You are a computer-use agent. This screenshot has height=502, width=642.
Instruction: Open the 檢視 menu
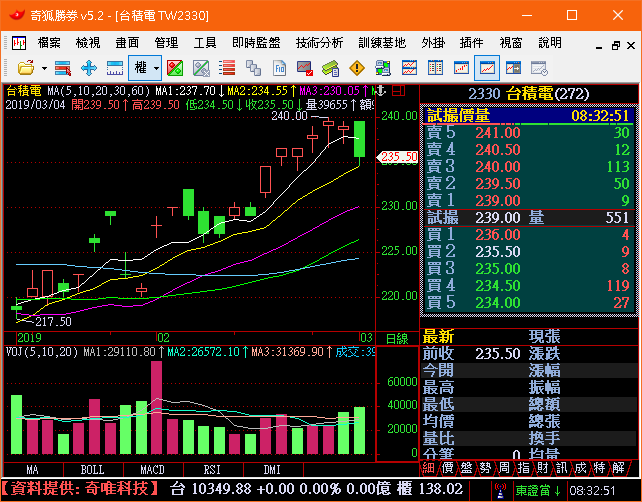88,43
